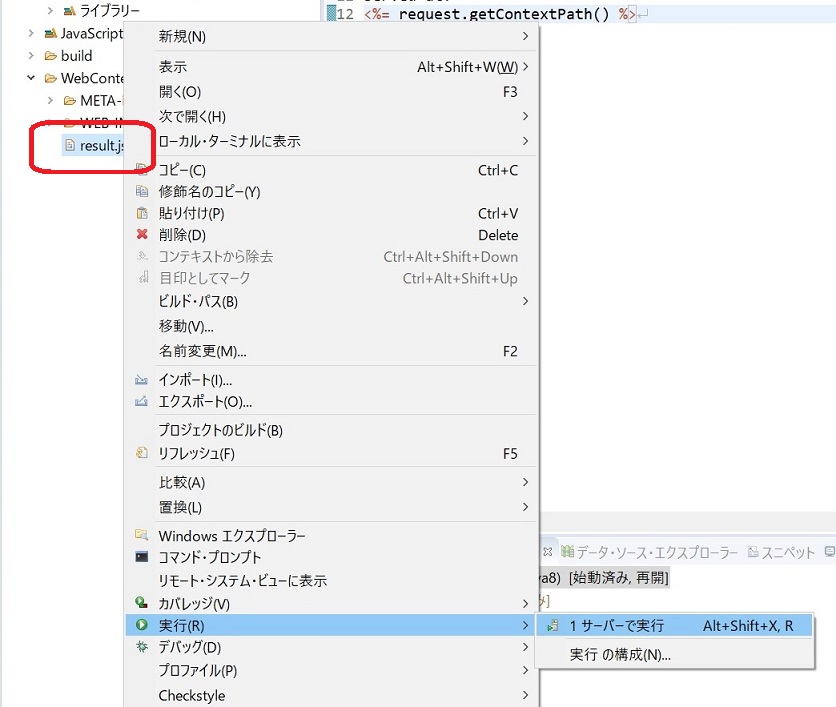Expand the JavaScript tree node
The height and width of the screenshot is (707, 836).
[x=31, y=33]
